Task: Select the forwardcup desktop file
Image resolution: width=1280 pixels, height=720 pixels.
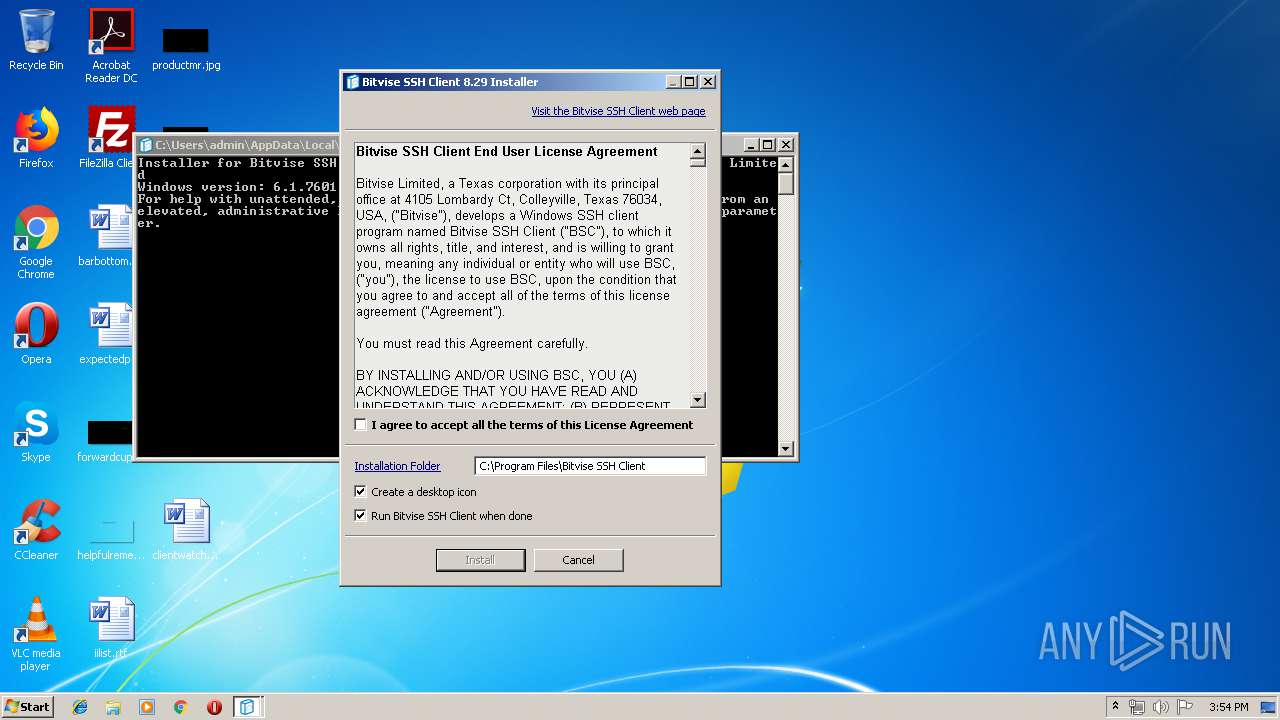Action: [106, 441]
